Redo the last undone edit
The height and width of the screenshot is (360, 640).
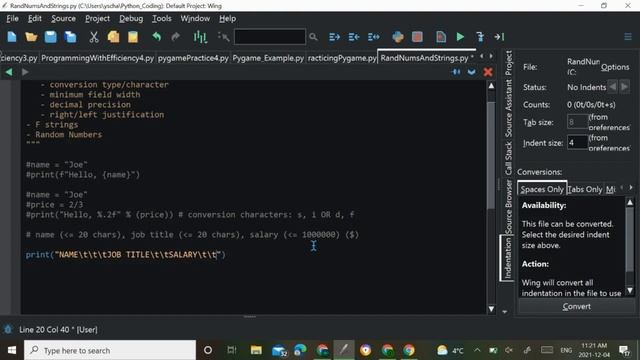pos(176,37)
